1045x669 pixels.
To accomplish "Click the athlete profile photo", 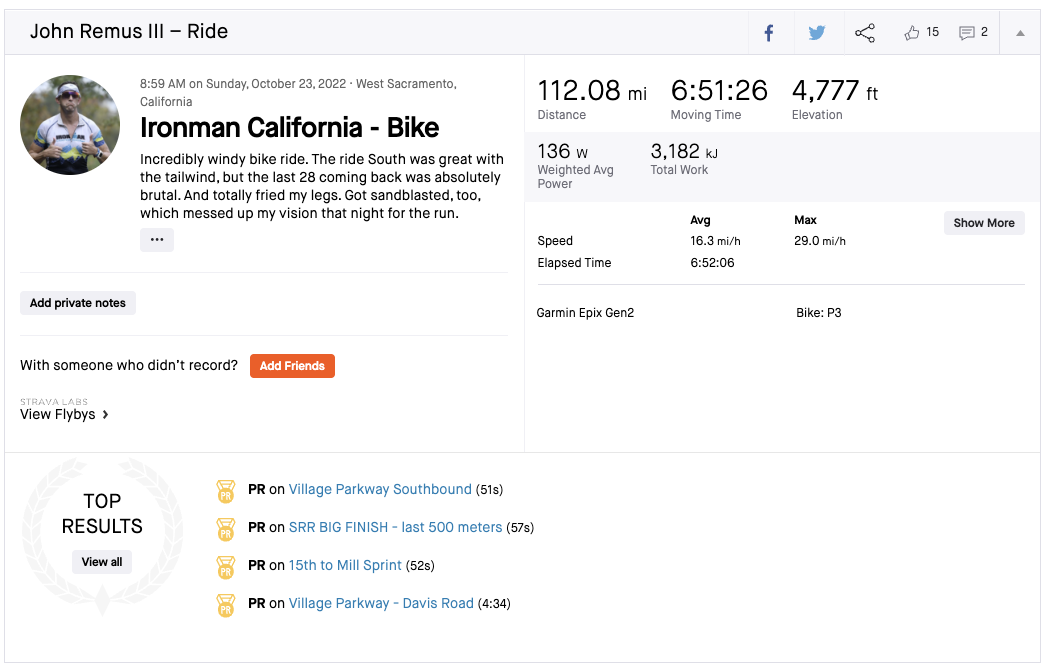I will pyautogui.click(x=70, y=125).
